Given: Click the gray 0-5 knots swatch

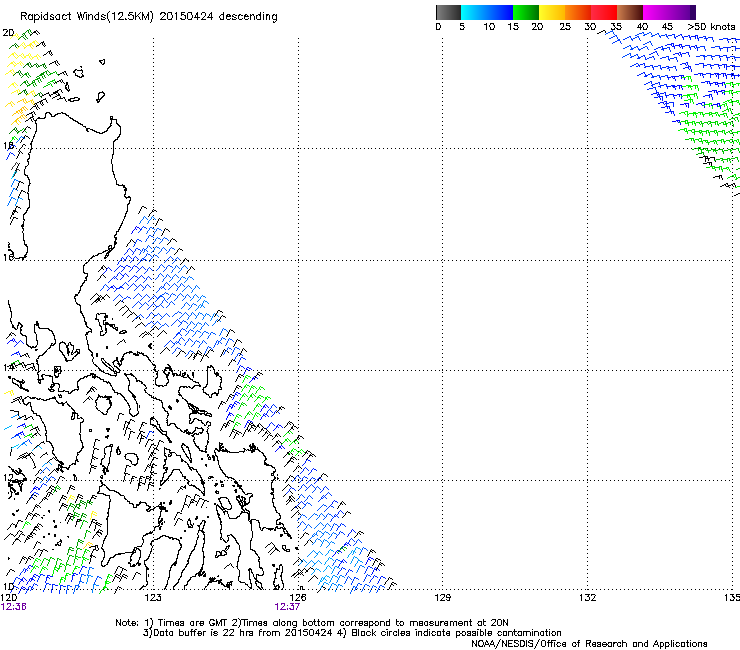Looking at the screenshot, I should [448, 12].
